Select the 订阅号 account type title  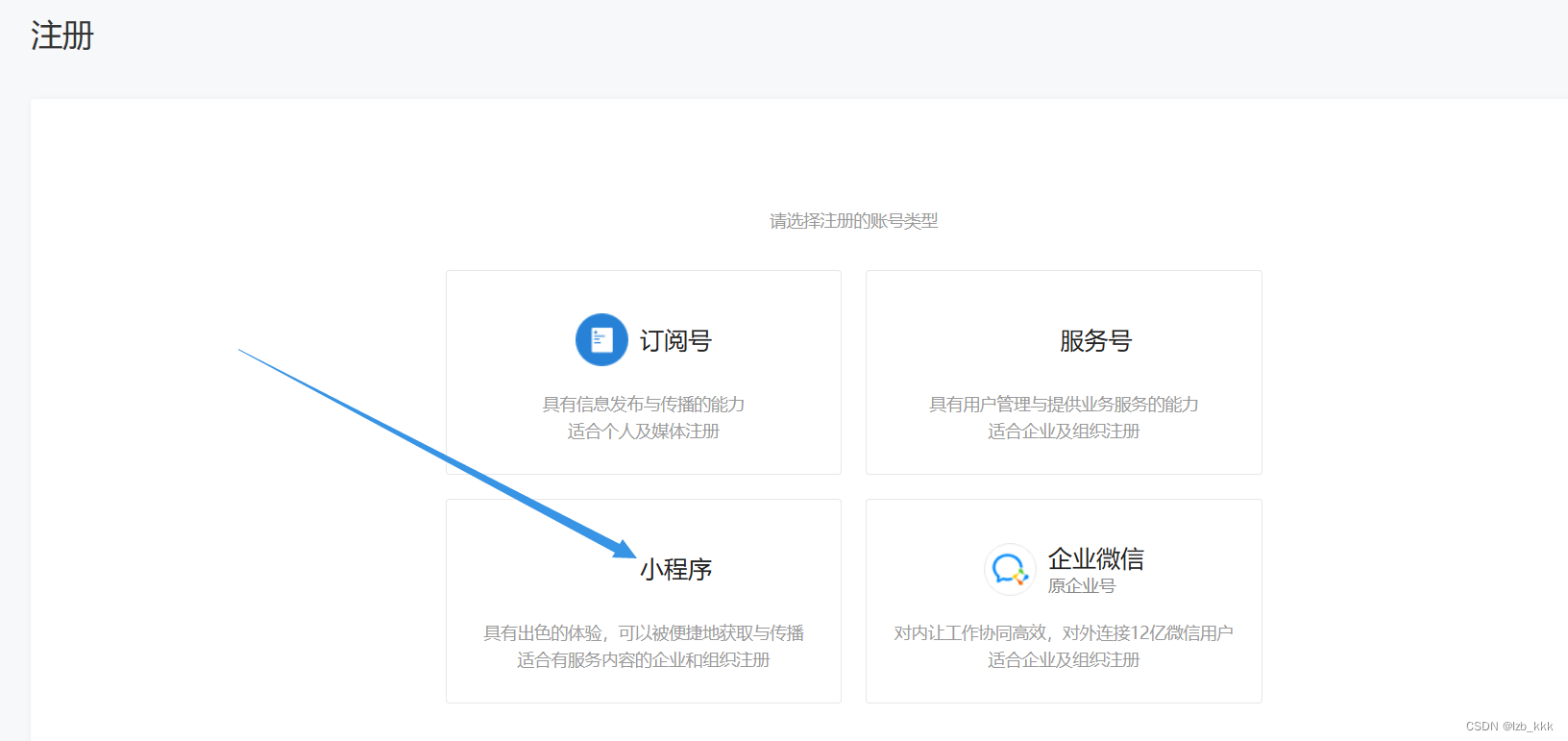675,341
